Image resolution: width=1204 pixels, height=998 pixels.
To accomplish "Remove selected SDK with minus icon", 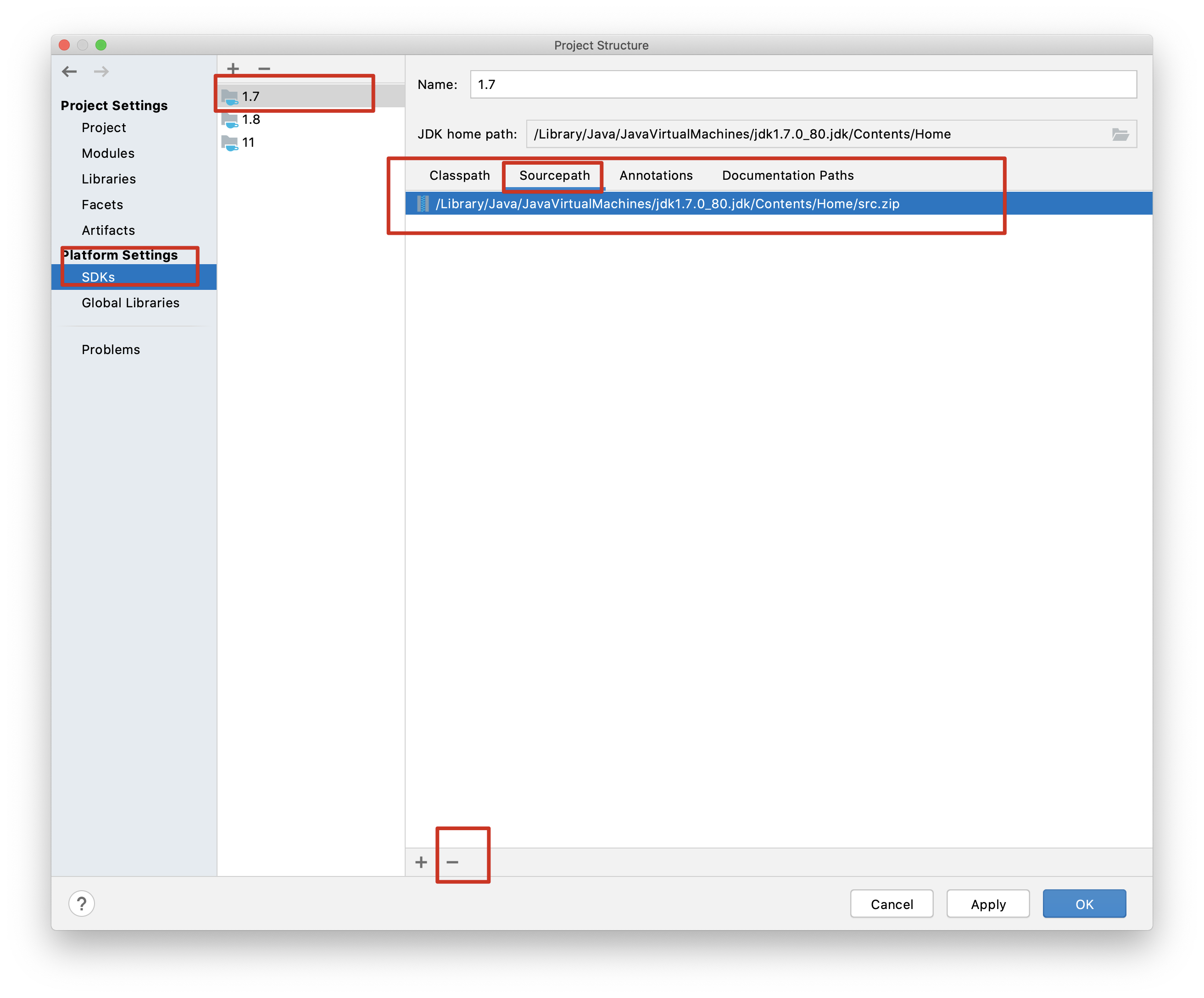I will pos(264,68).
